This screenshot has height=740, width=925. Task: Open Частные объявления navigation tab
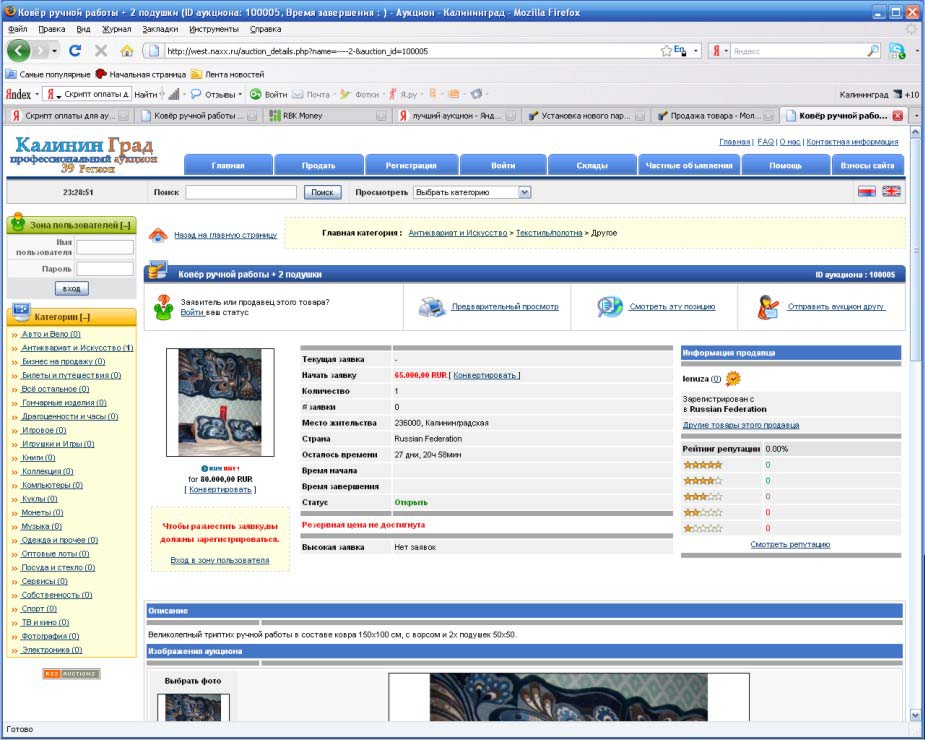tap(688, 165)
